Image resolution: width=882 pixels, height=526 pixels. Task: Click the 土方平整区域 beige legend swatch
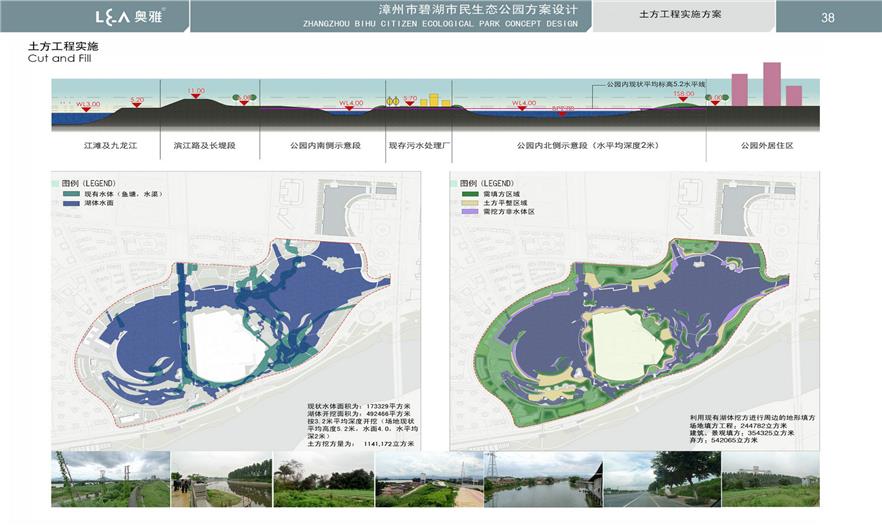[x=466, y=203]
